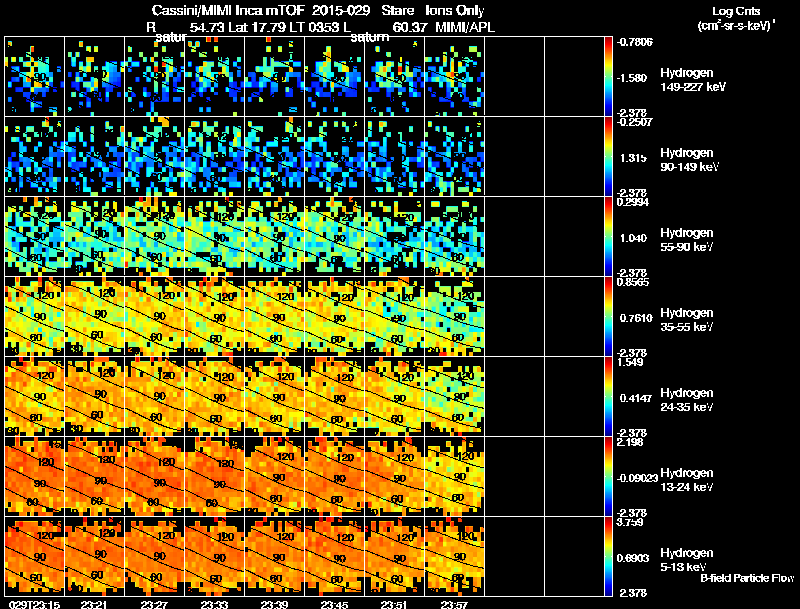Click the color bar for Hydrogen 90-149 keV
800x609 pixels.
tap(609, 156)
